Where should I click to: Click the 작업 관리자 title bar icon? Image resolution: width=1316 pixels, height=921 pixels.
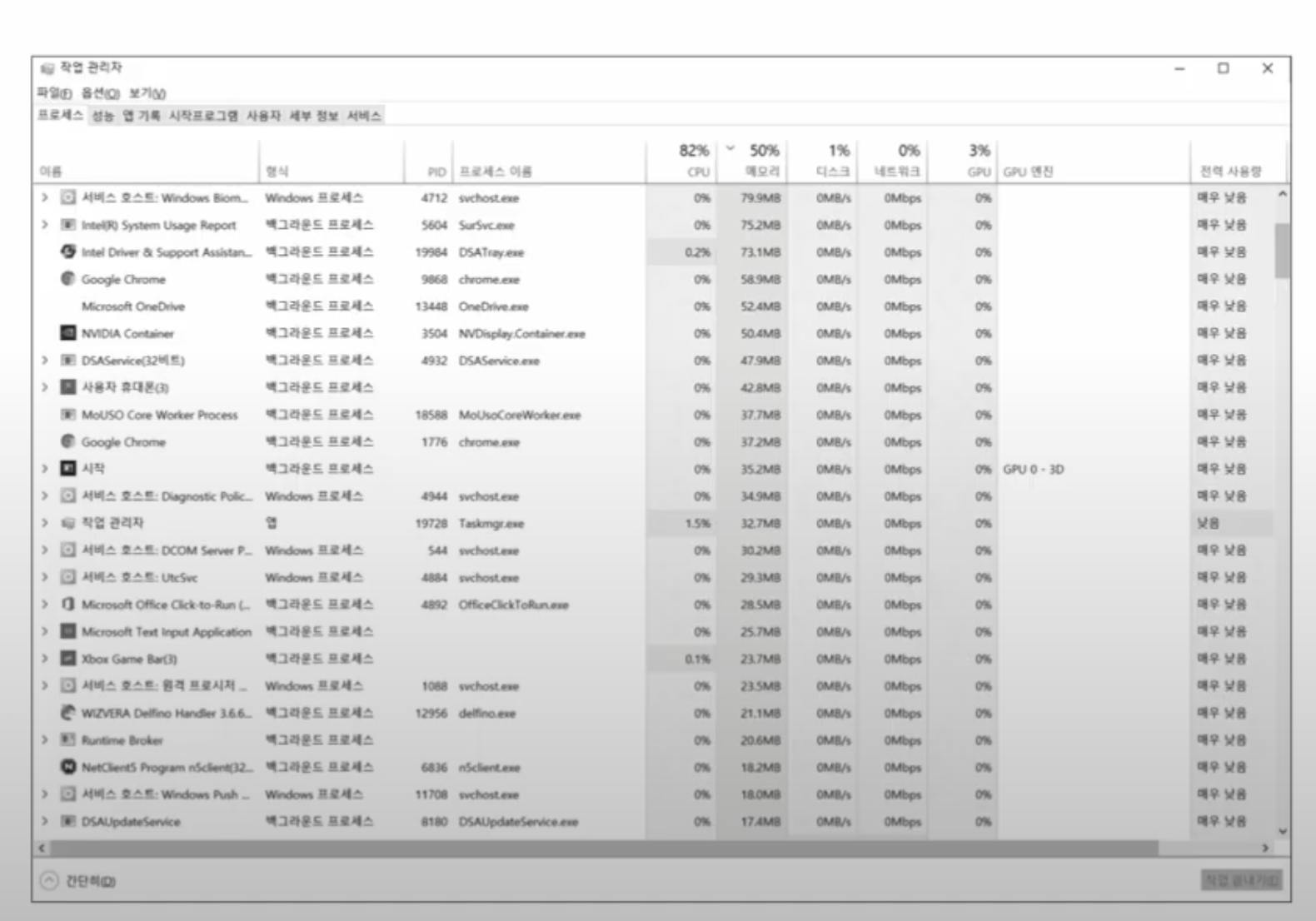[47, 68]
